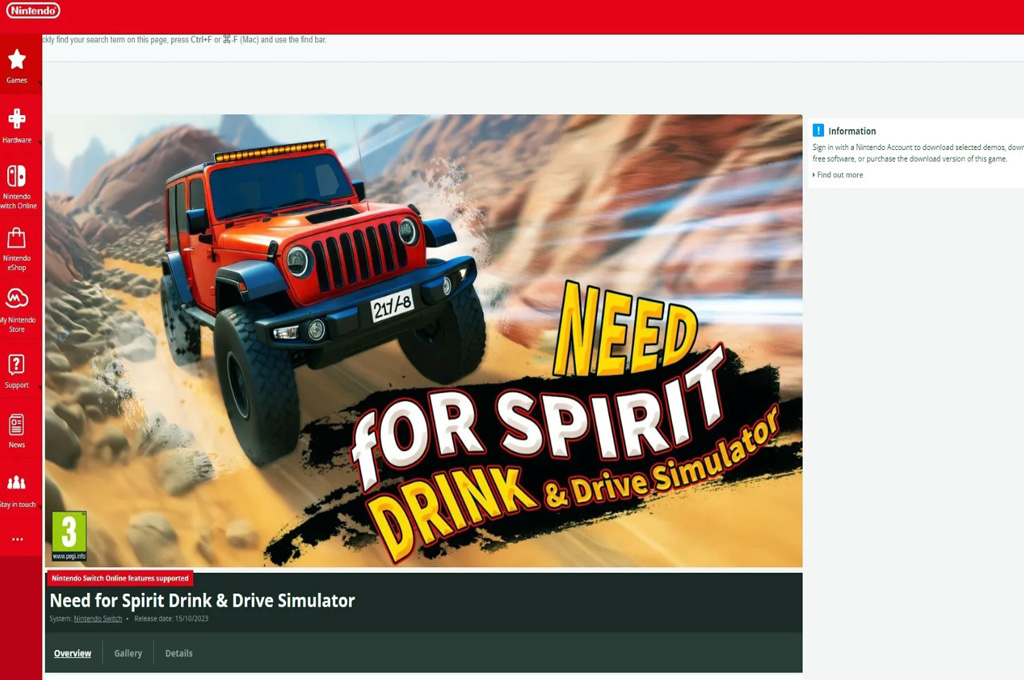
Task: Open the Stay in touch people icon
Action: pyautogui.click(x=17, y=483)
